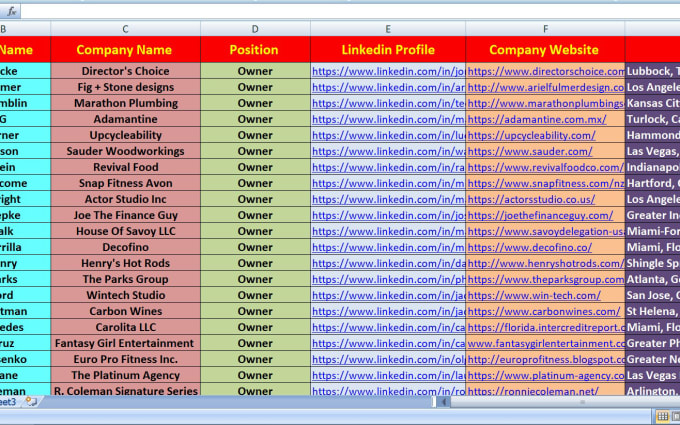Viewport: 680px width, 425px height.
Task: Open the decofino.co link
Action: [530, 248]
